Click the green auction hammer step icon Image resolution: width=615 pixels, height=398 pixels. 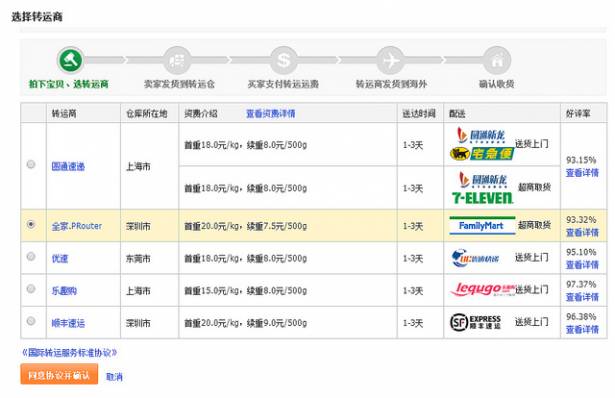pyautogui.click(x=71, y=60)
